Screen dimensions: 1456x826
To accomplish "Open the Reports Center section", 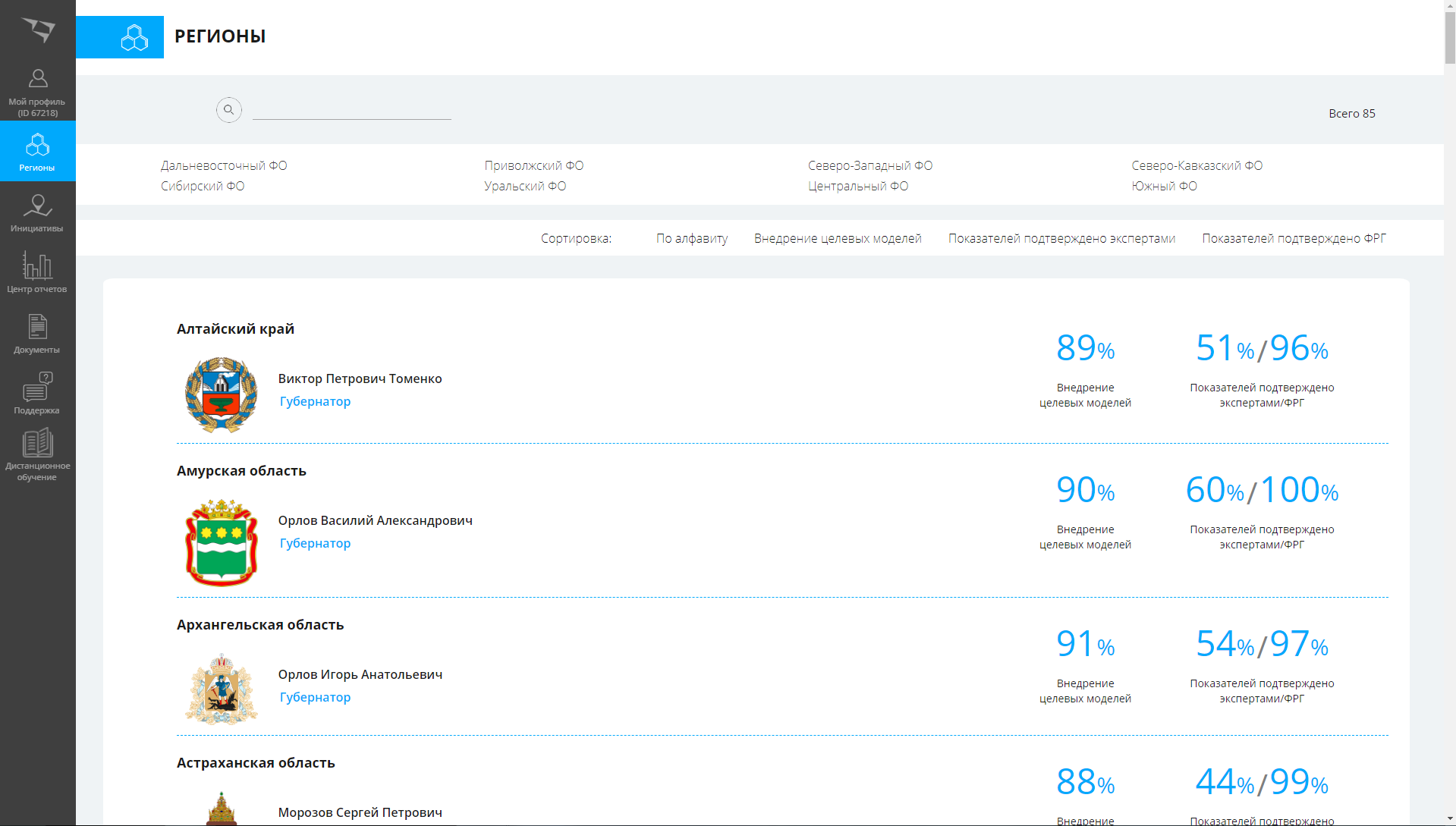I will click(x=37, y=273).
